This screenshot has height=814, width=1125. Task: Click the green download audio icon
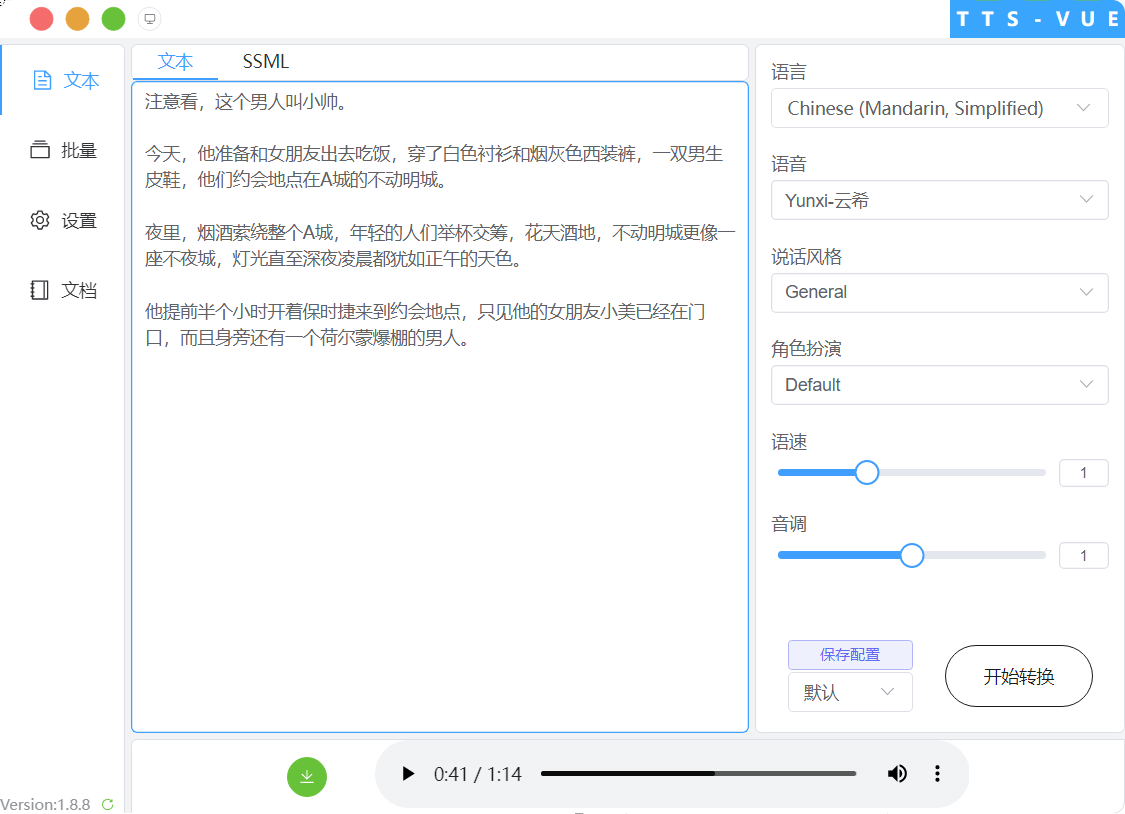pos(307,776)
